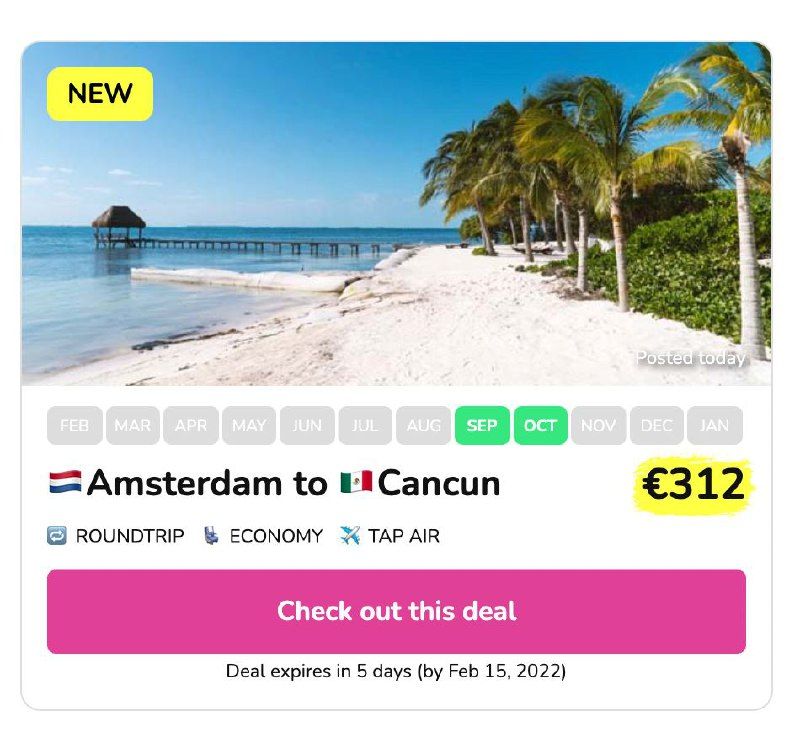Click the Check out this deal button
800x738 pixels.
click(x=396, y=611)
